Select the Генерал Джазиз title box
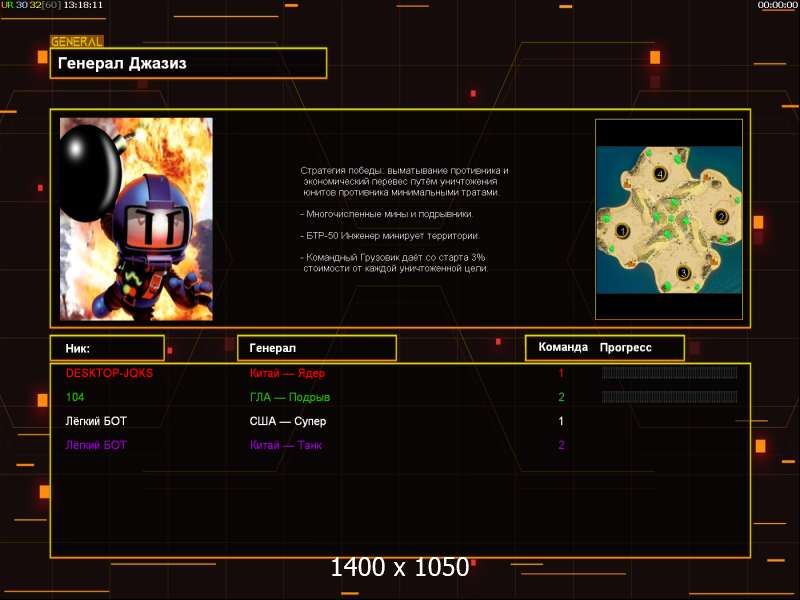The width and height of the screenshot is (800, 600). click(x=188, y=63)
